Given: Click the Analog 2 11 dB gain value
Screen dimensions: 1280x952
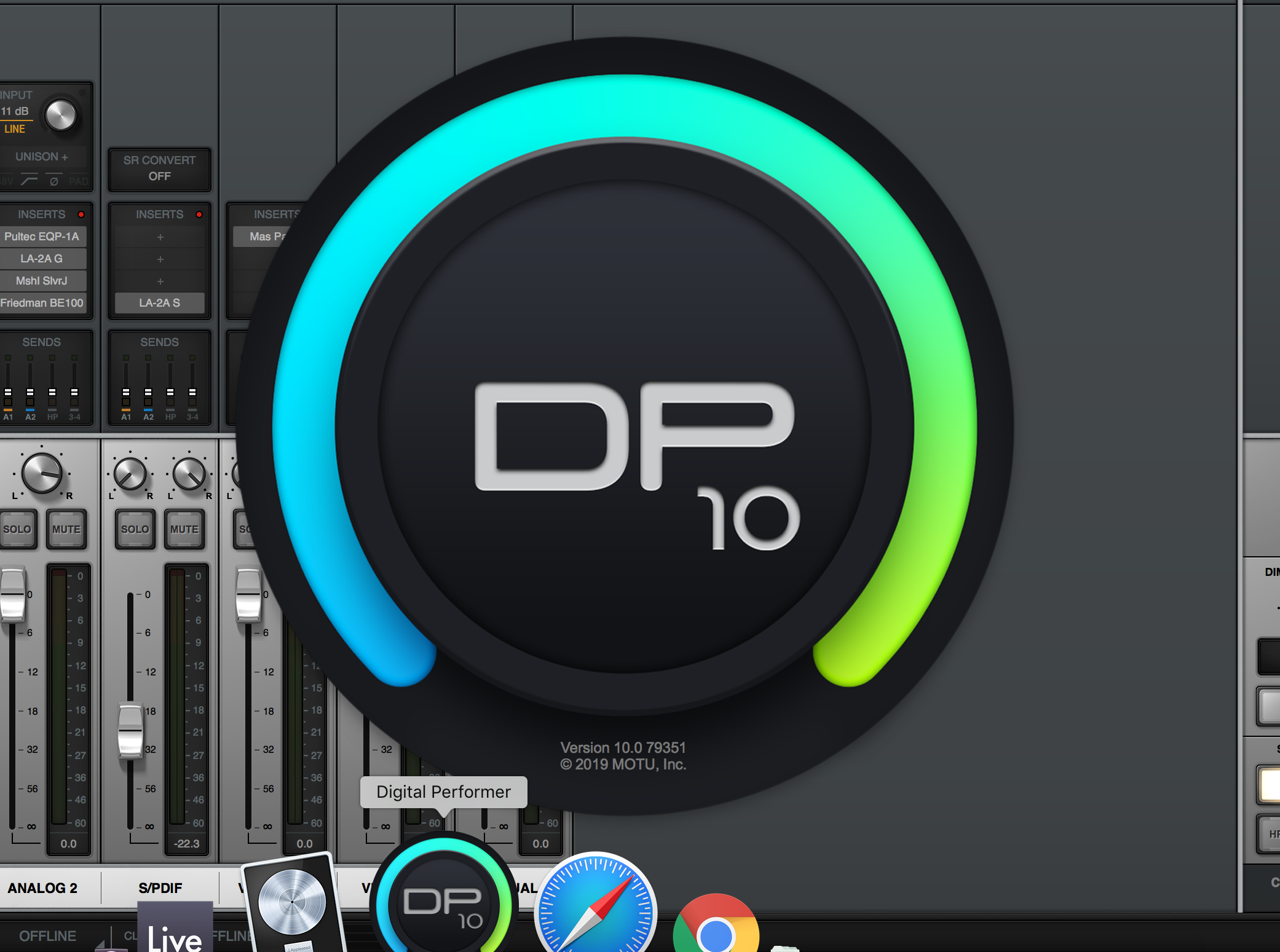Looking at the screenshot, I should pyautogui.click(x=15, y=111).
